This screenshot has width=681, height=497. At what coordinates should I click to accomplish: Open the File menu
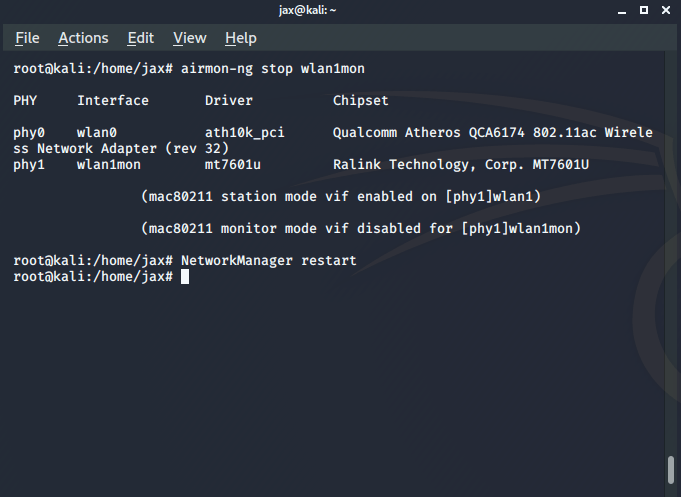(27, 38)
